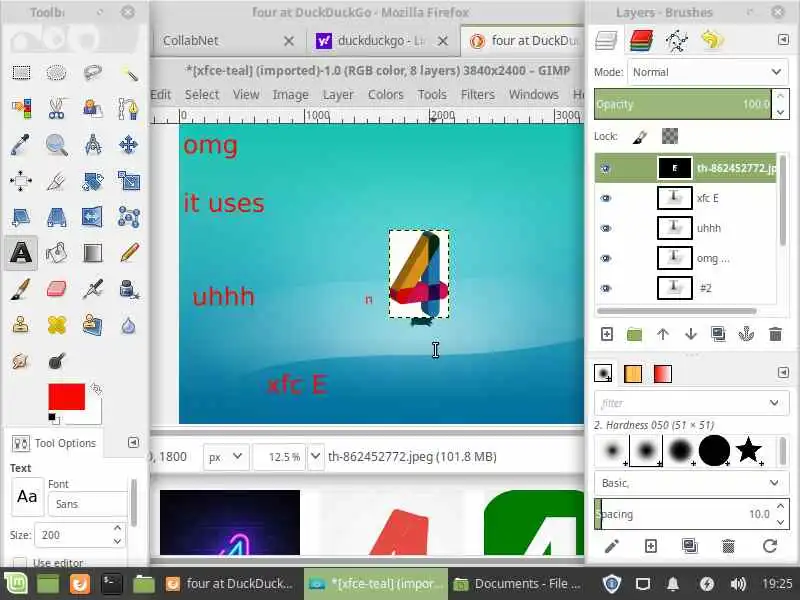Viewport: 800px width, 600px height.
Task: Switch to the Undo History tab
Action: pyautogui.click(x=712, y=40)
